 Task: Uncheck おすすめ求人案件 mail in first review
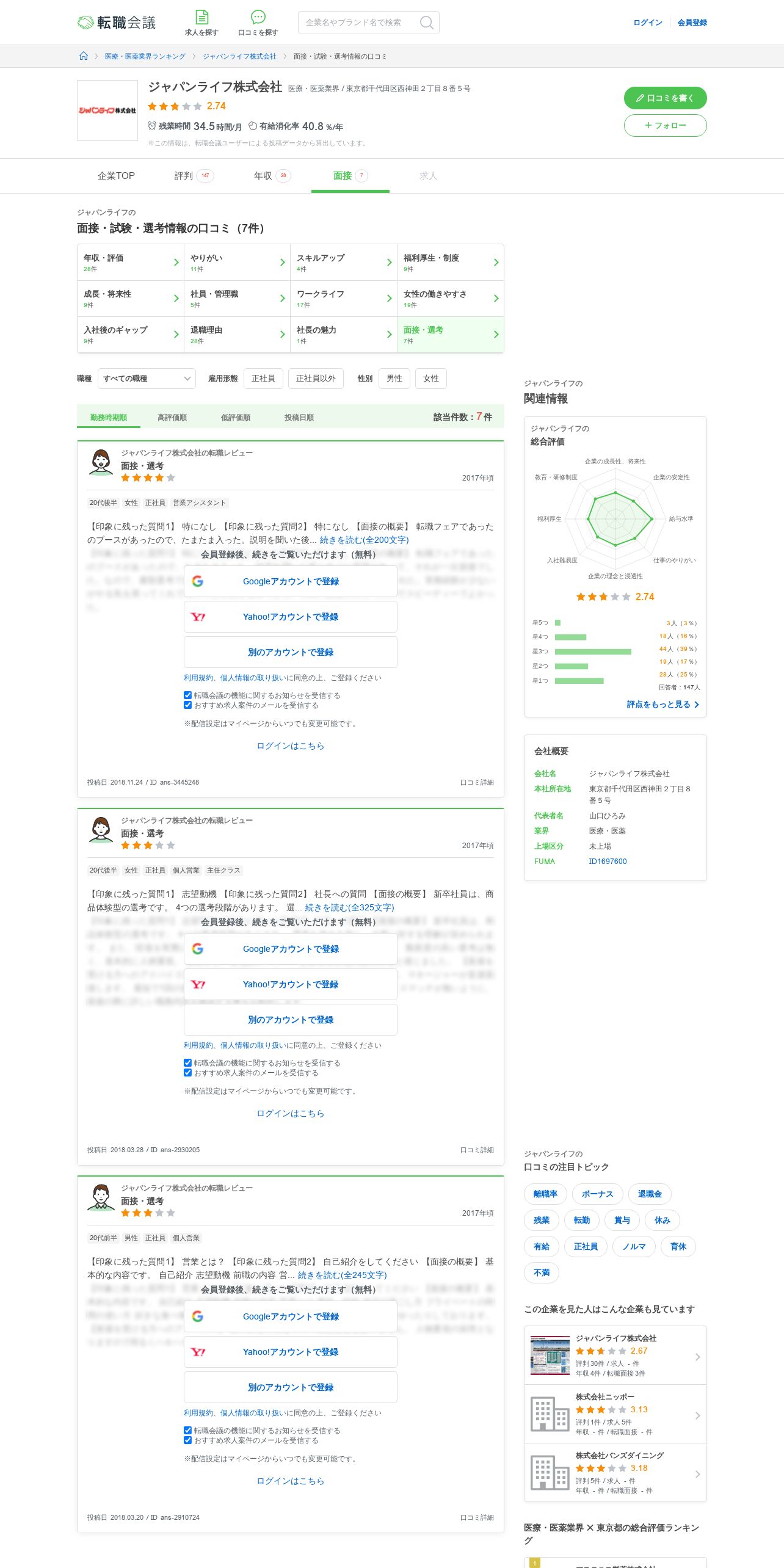tap(187, 705)
